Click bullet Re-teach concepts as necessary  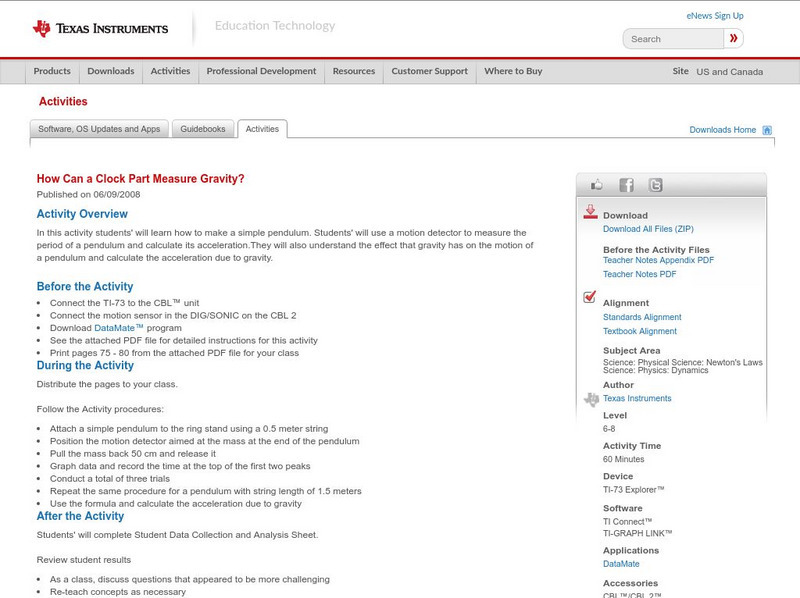point(118,592)
